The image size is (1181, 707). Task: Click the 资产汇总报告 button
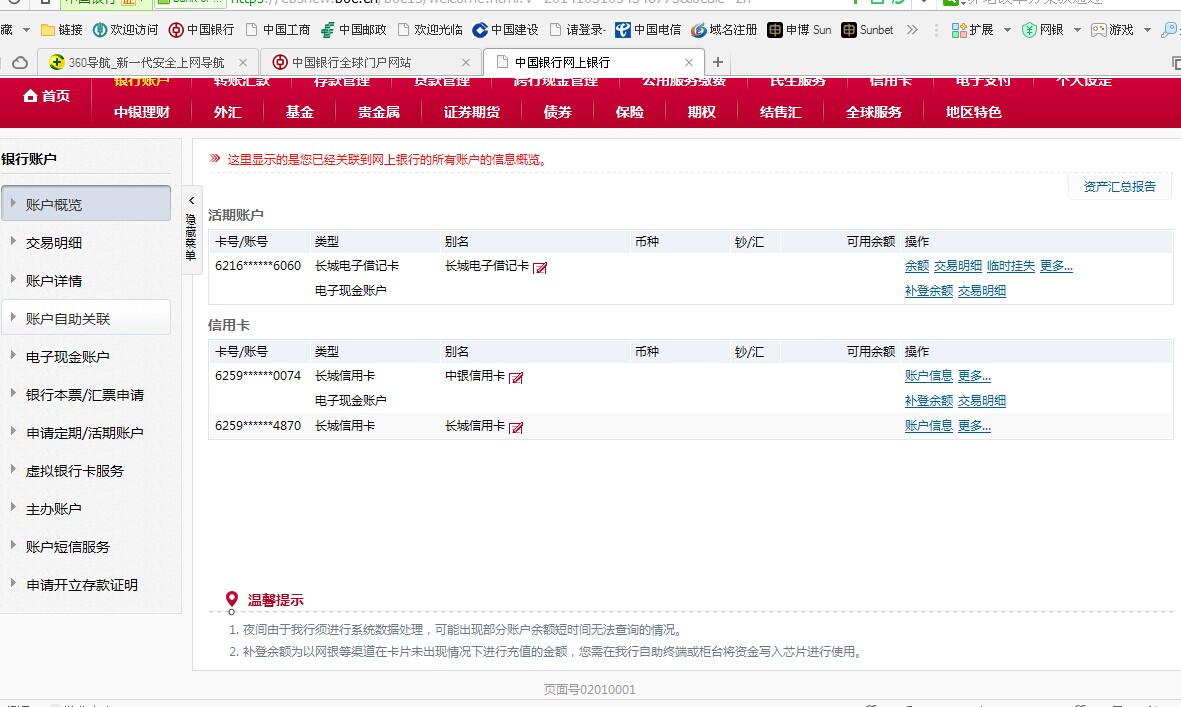(x=1119, y=186)
